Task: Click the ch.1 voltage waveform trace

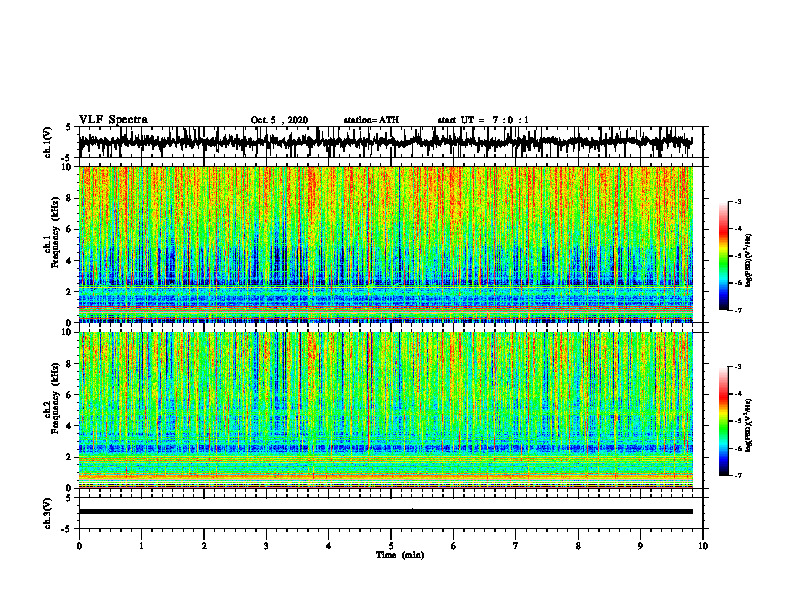Action: (x=385, y=142)
